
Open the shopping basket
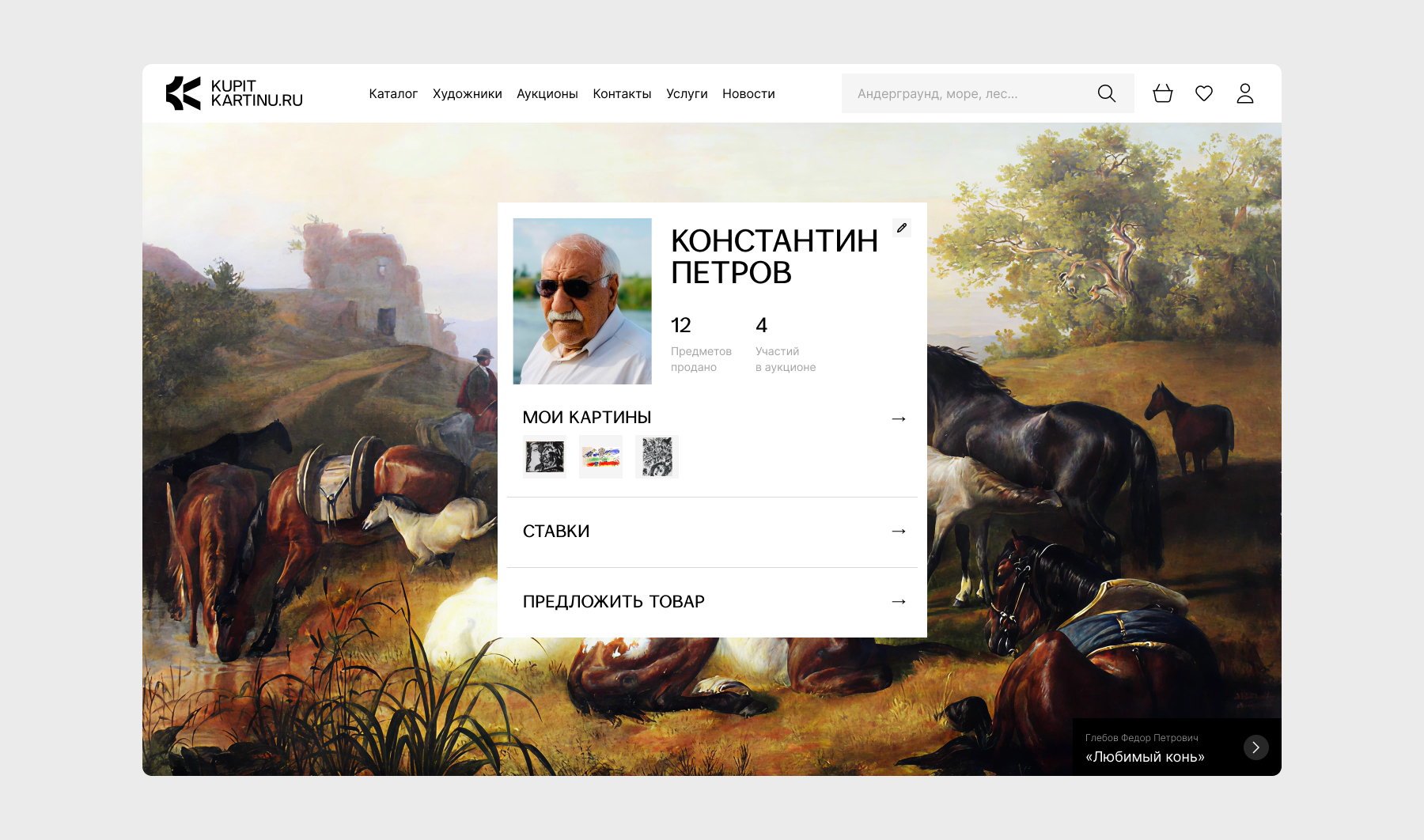click(1163, 93)
